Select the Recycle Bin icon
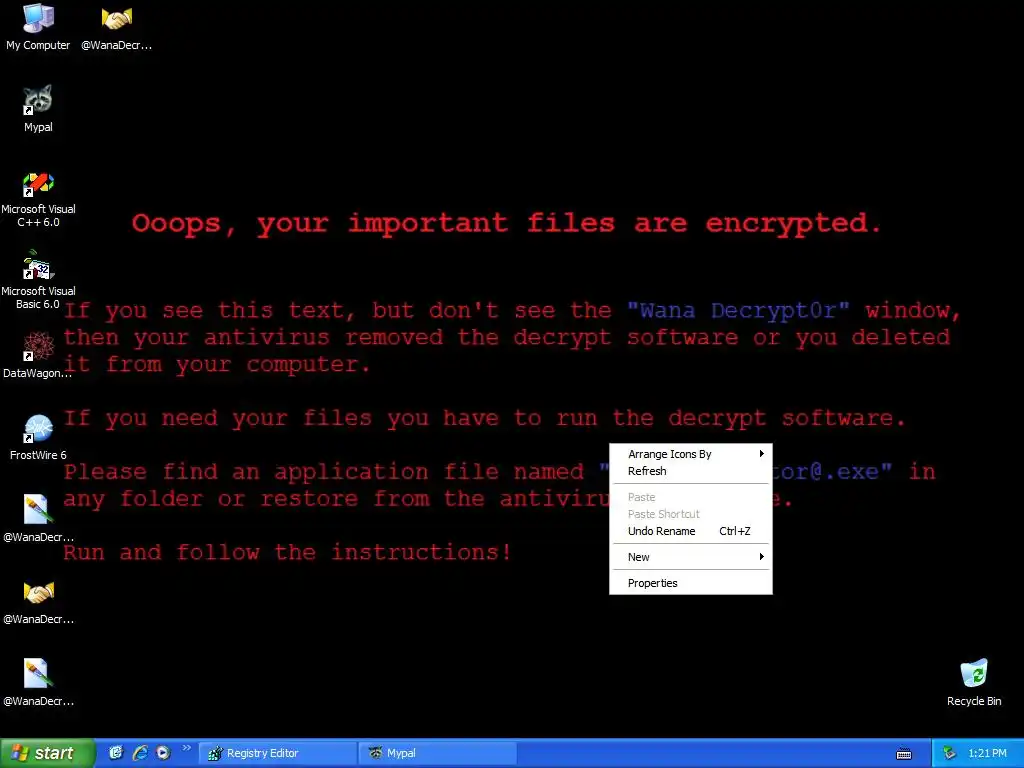This screenshot has height=768, width=1024. coord(974,682)
